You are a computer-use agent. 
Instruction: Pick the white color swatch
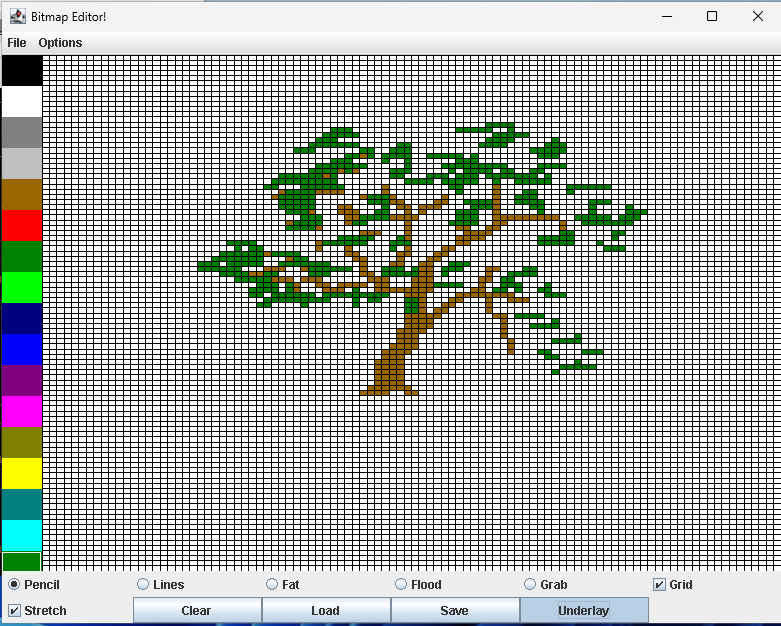point(22,102)
